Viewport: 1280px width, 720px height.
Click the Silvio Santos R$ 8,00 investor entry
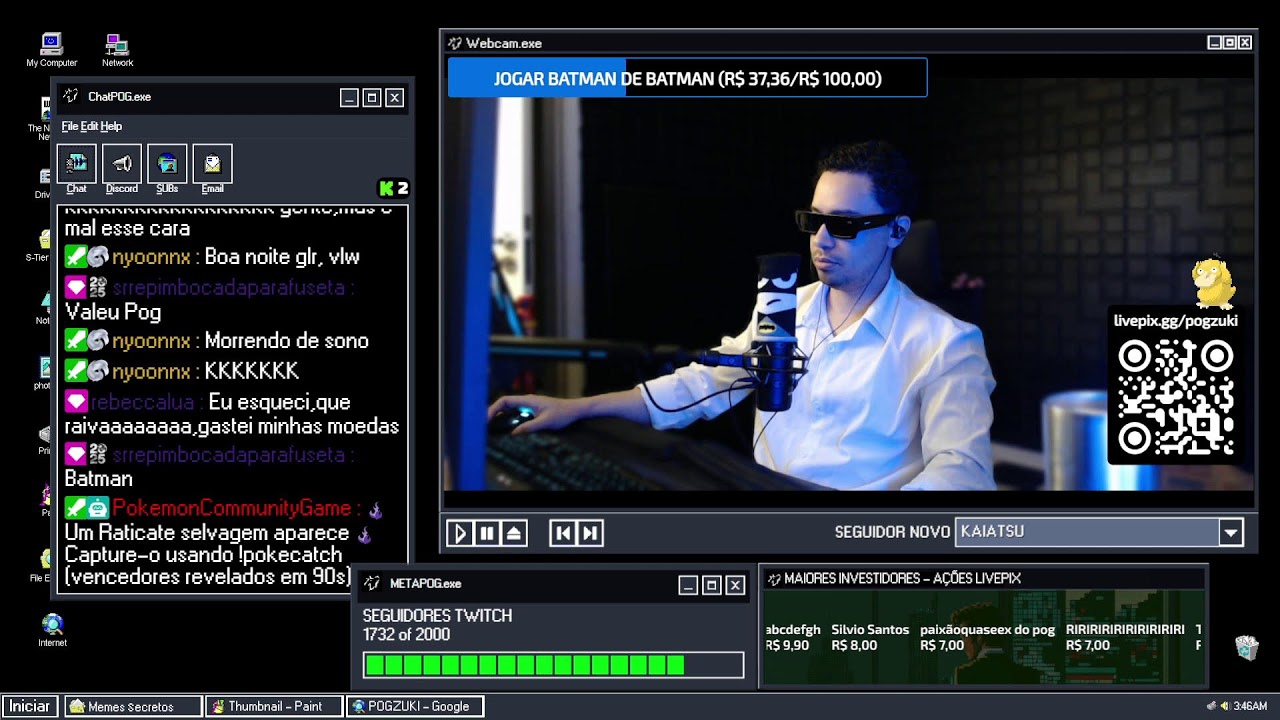point(870,638)
